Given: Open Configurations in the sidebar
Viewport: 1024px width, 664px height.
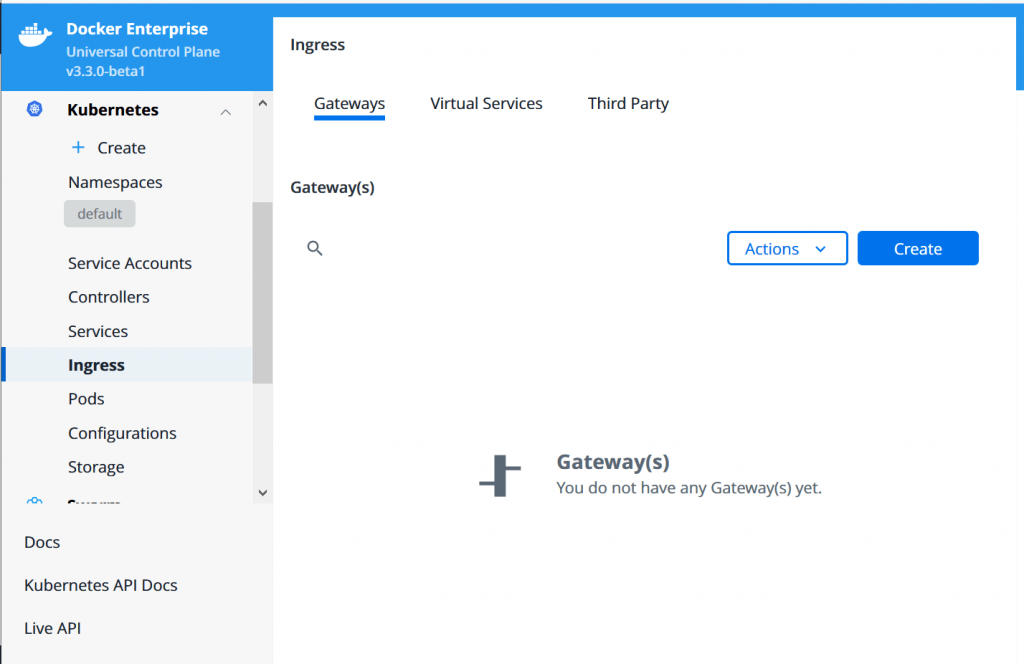Looking at the screenshot, I should coord(122,433).
